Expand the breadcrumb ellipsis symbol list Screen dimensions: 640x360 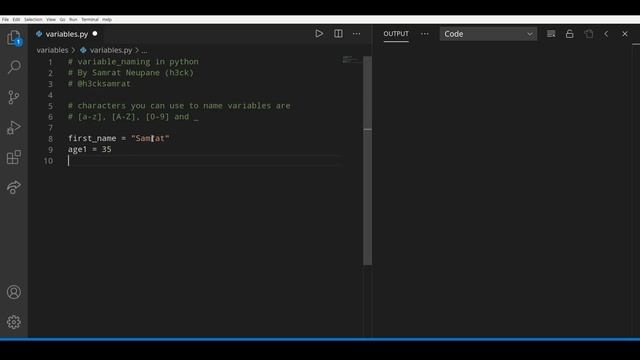pyautogui.click(x=144, y=50)
